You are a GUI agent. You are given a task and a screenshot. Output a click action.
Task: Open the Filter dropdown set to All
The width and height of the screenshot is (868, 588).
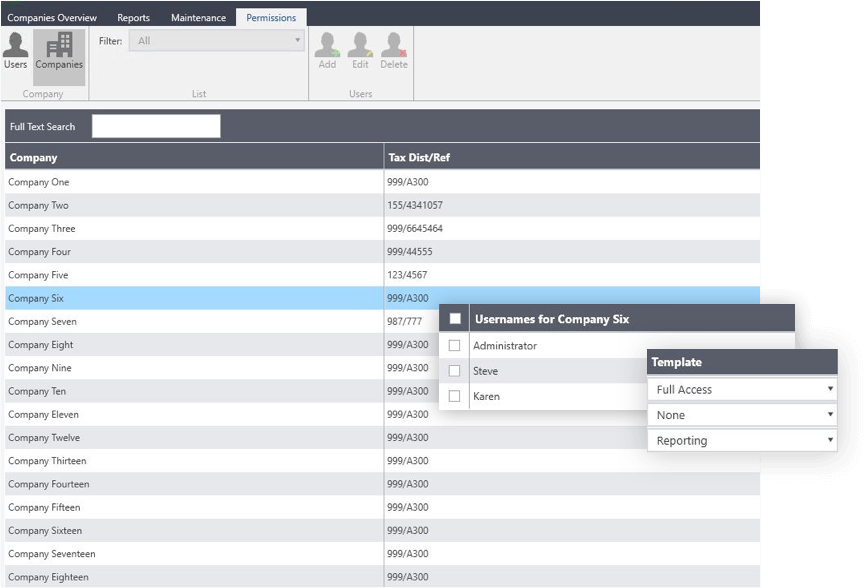(x=217, y=41)
